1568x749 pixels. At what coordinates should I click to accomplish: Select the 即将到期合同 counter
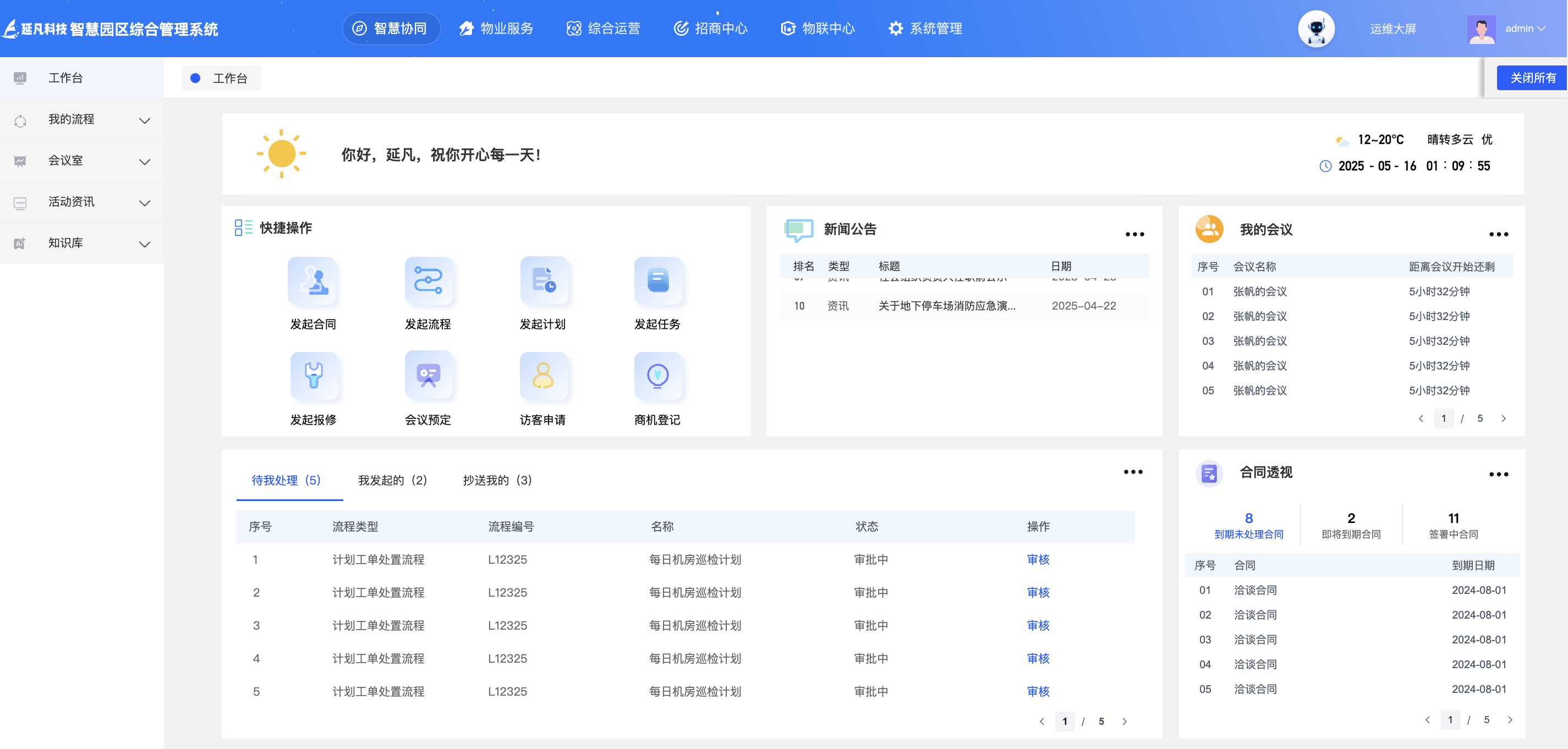pos(1351,525)
